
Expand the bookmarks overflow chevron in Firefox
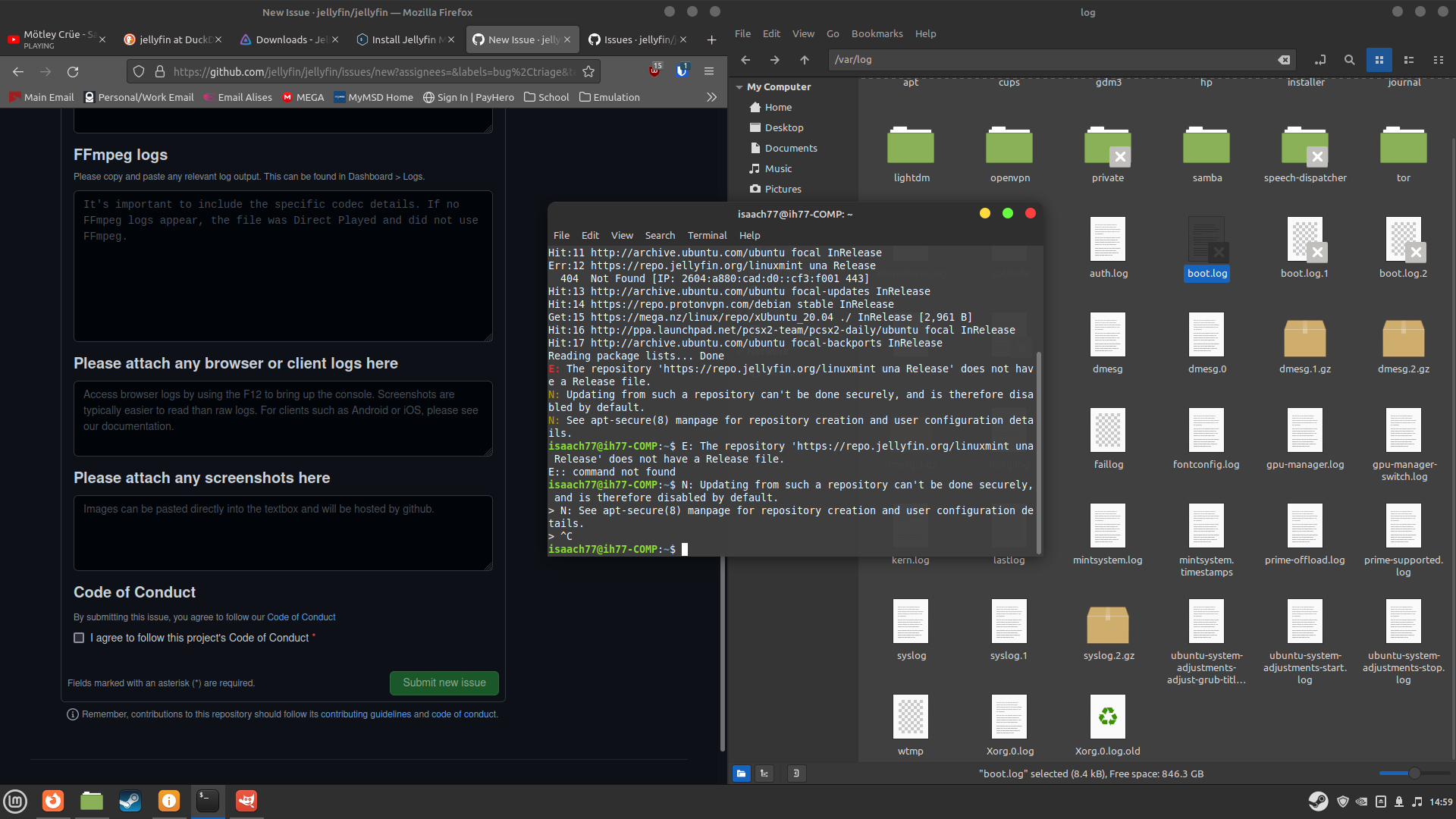coord(712,97)
